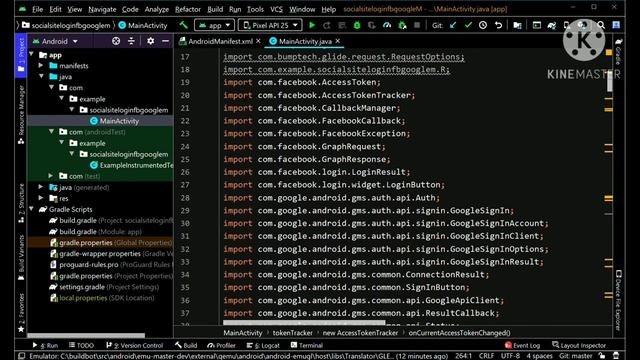Collapse the app module node
The image size is (640, 360).
pos(32,54)
